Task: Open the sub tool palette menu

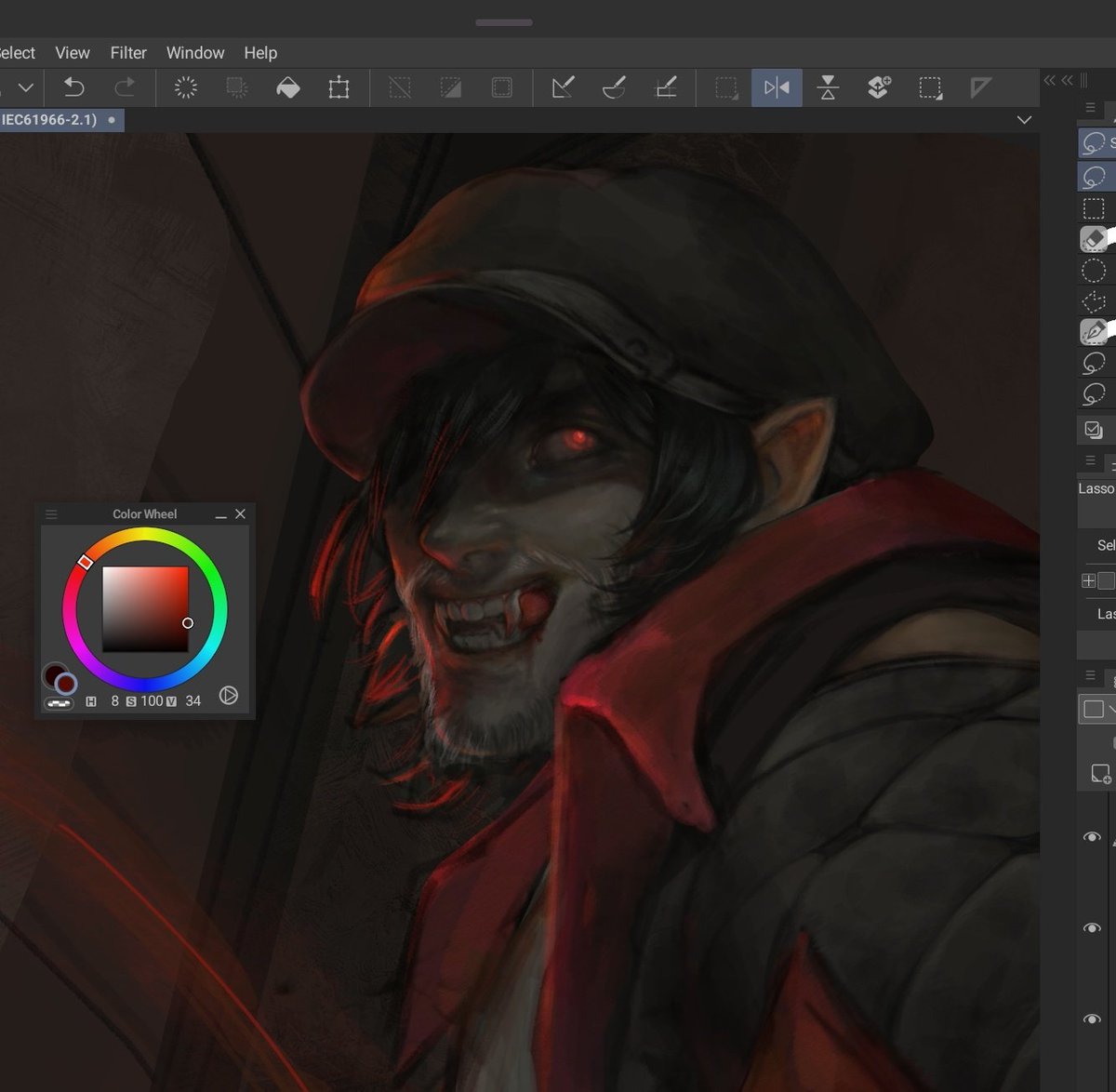Action: (x=1090, y=108)
